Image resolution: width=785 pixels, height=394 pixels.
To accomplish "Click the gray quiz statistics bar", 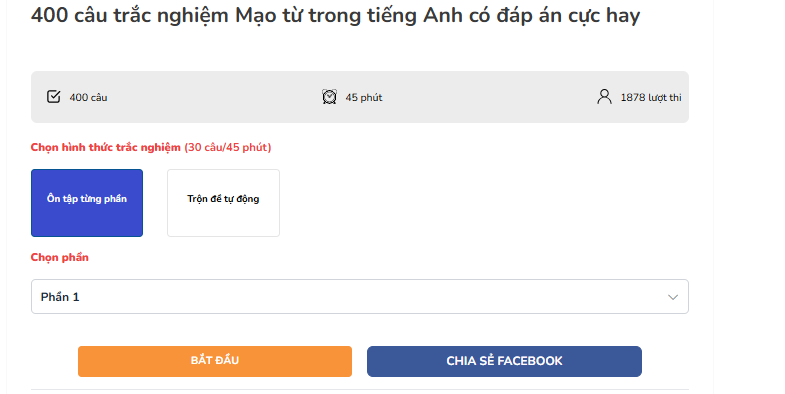I will coord(360,97).
